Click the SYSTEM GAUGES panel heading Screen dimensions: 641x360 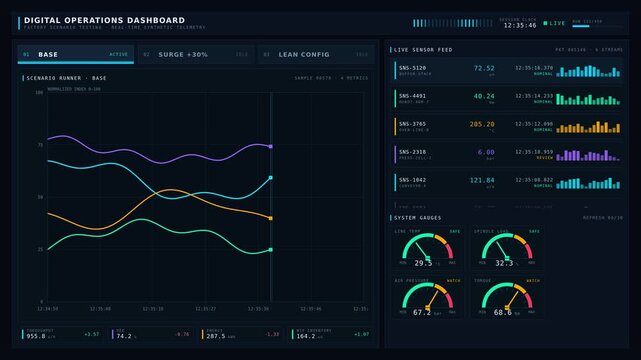click(x=418, y=218)
